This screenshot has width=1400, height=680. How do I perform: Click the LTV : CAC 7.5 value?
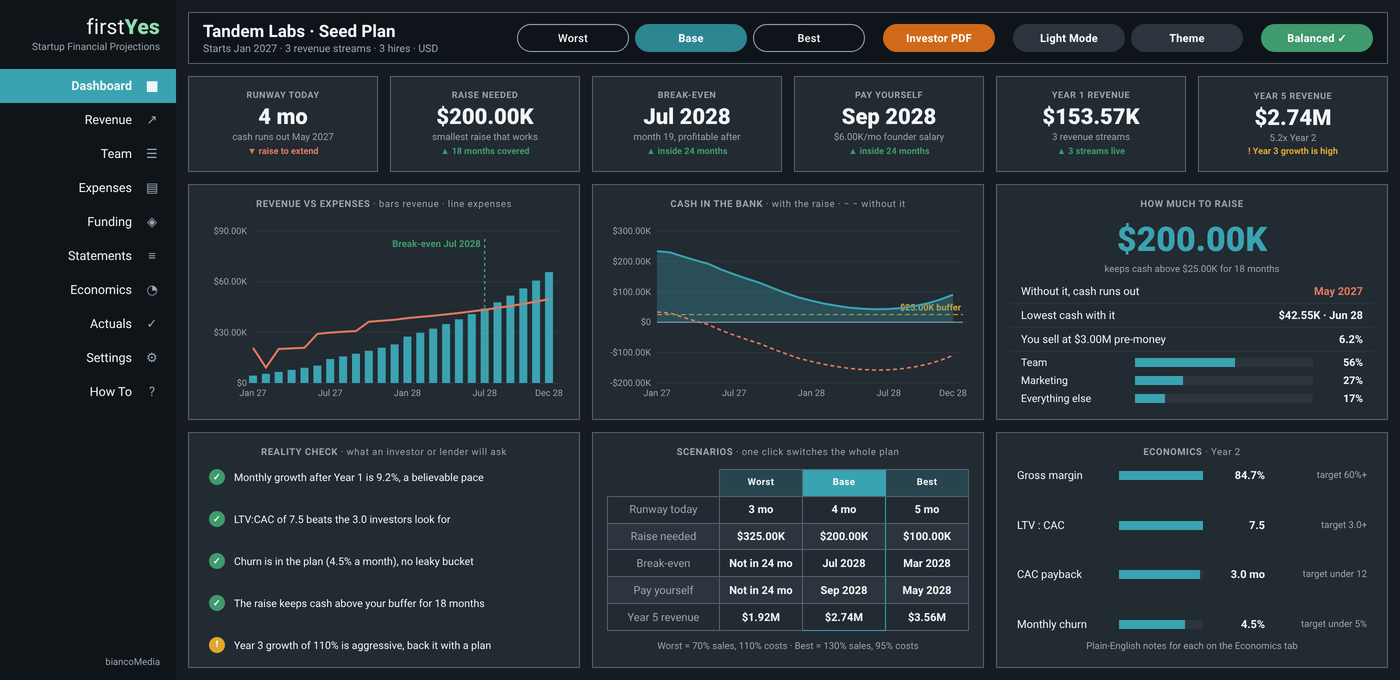pyautogui.click(x=1257, y=525)
